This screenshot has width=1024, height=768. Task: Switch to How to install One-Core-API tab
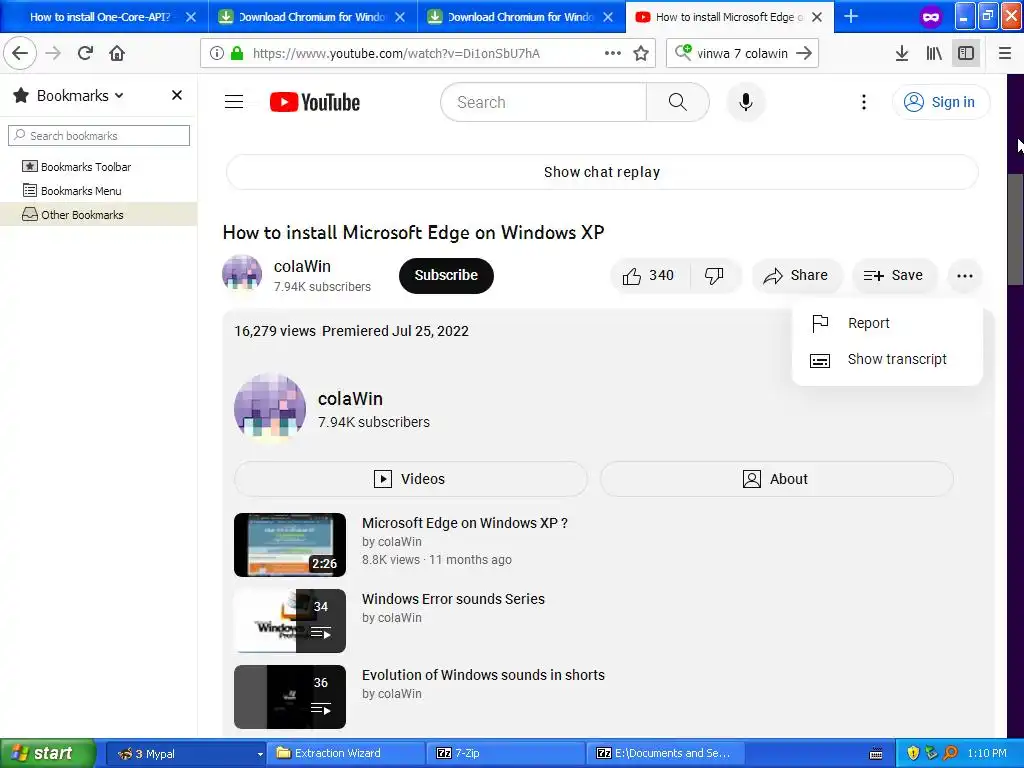point(99,17)
